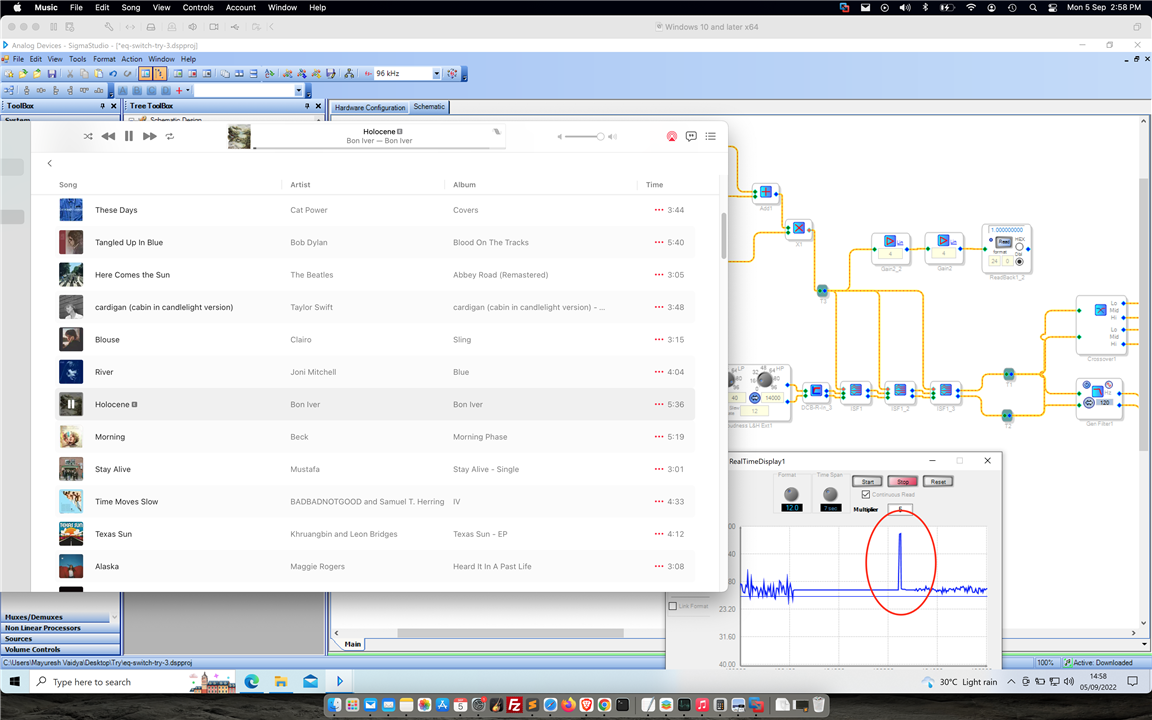Screen dimensions: 1152x720
Task: Select the Add1 adder block in schematic
Action: click(x=766, y=192)
